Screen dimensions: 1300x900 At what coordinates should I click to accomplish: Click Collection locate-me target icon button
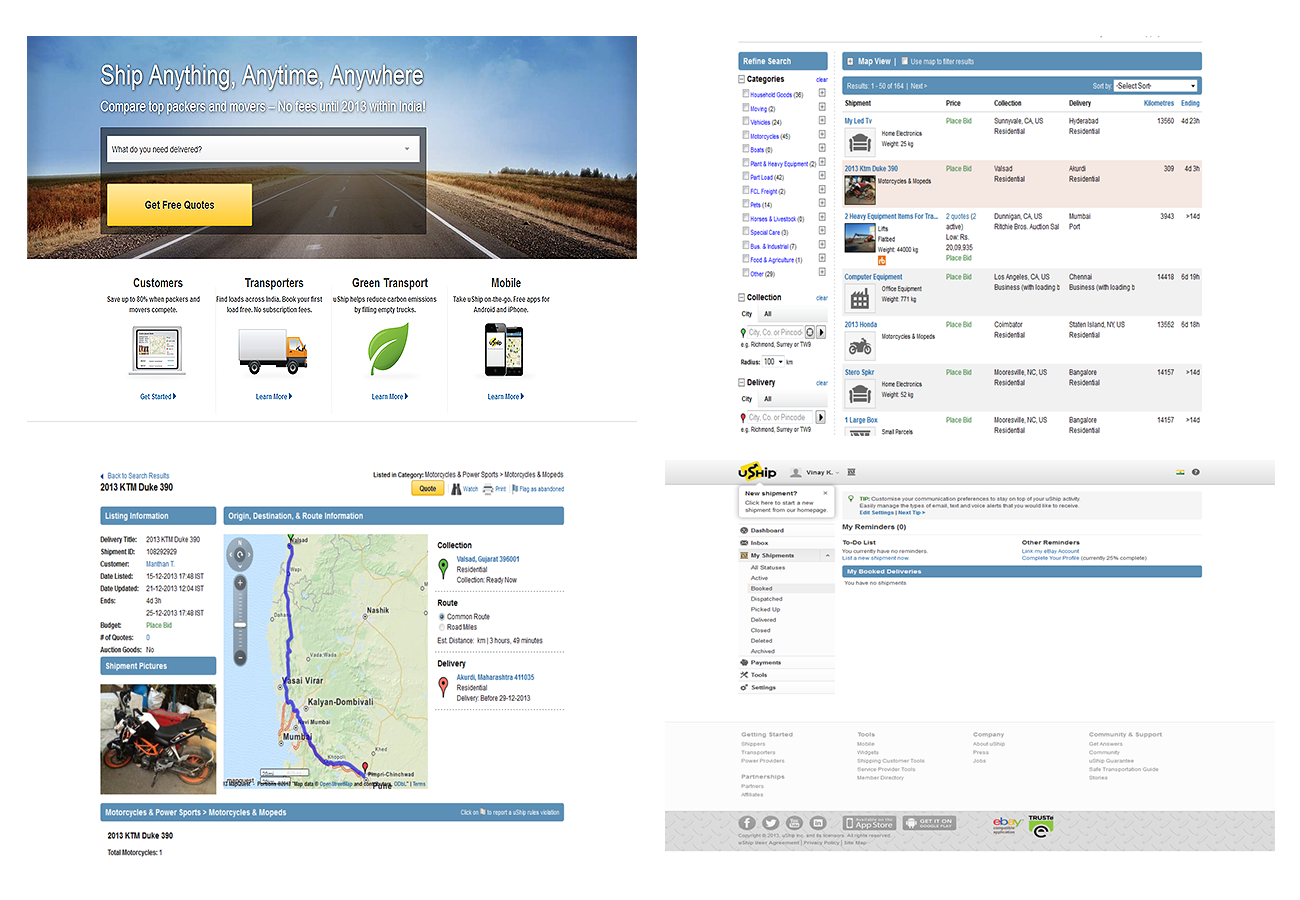point(809,332)
